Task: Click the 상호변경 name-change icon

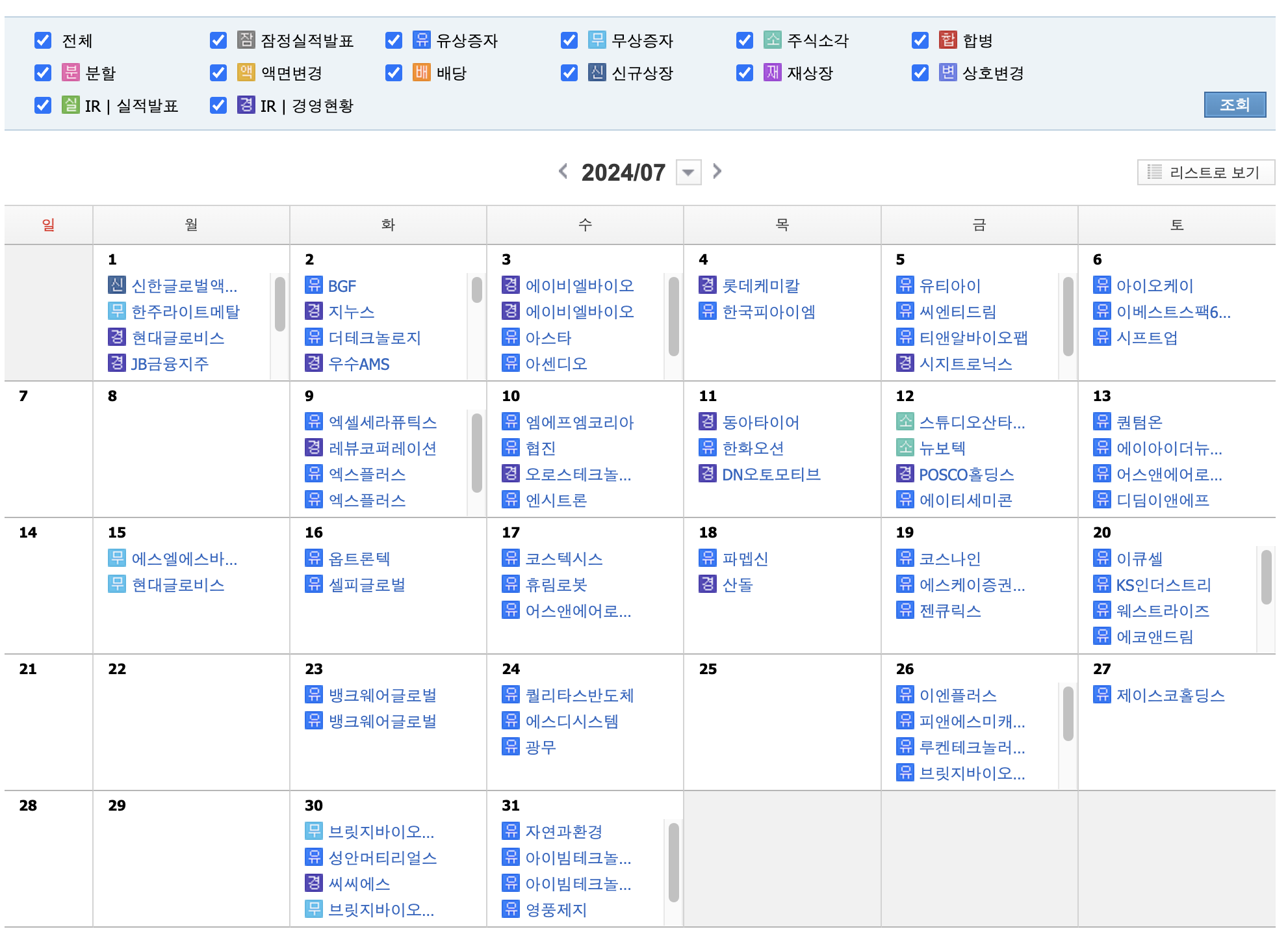Action: pos(947,72)
